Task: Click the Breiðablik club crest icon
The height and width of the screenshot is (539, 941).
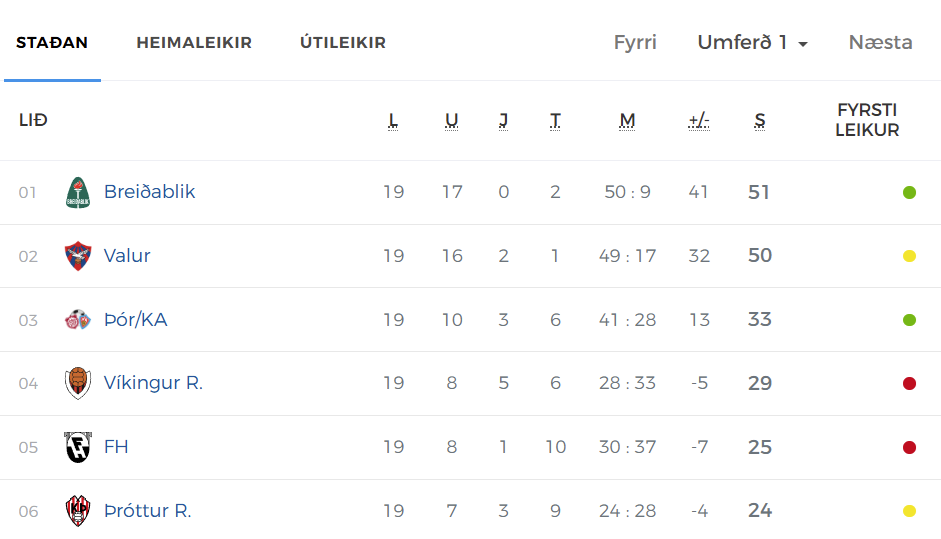Action: click(77, 193)
